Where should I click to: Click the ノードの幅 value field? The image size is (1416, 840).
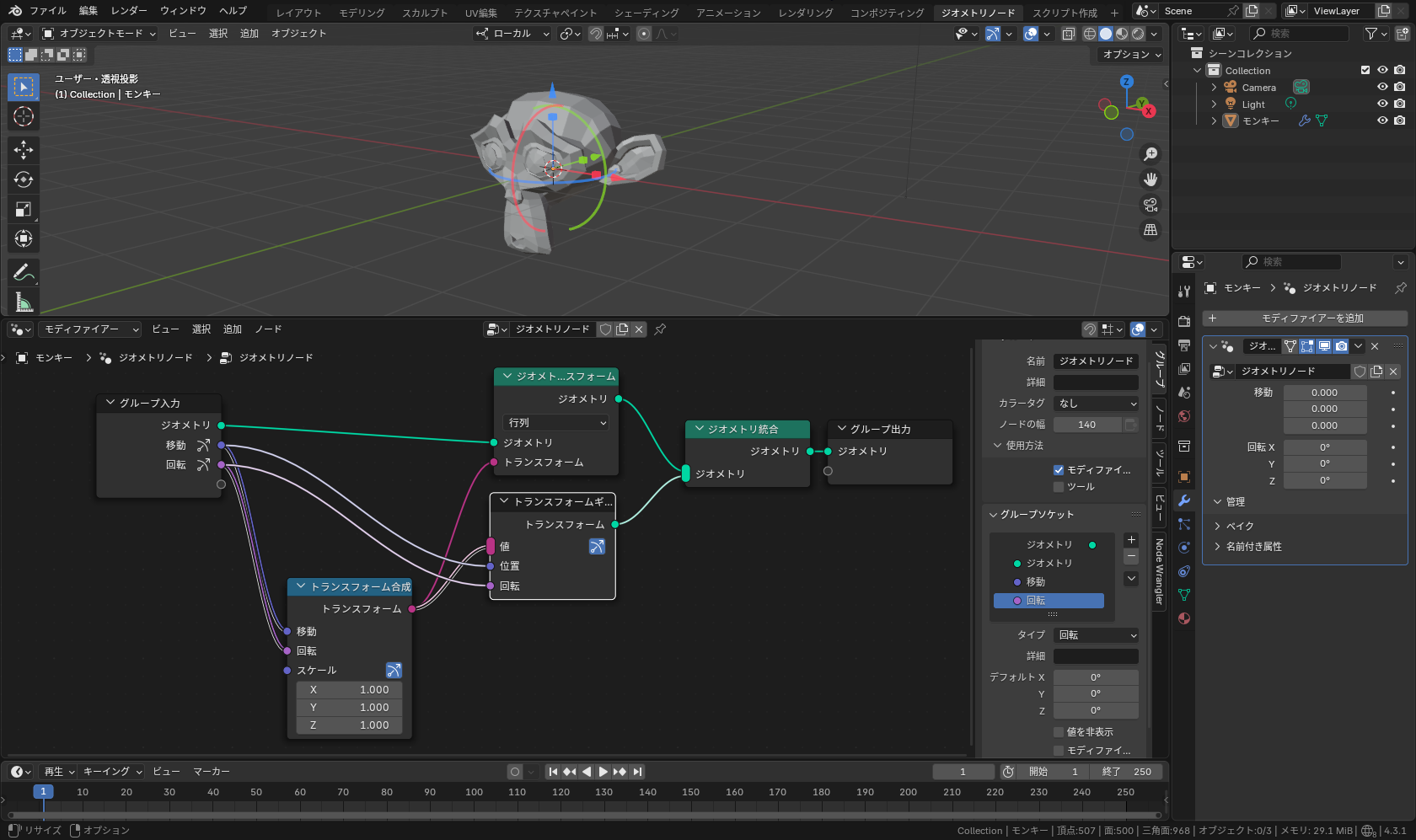[1087, 425]
